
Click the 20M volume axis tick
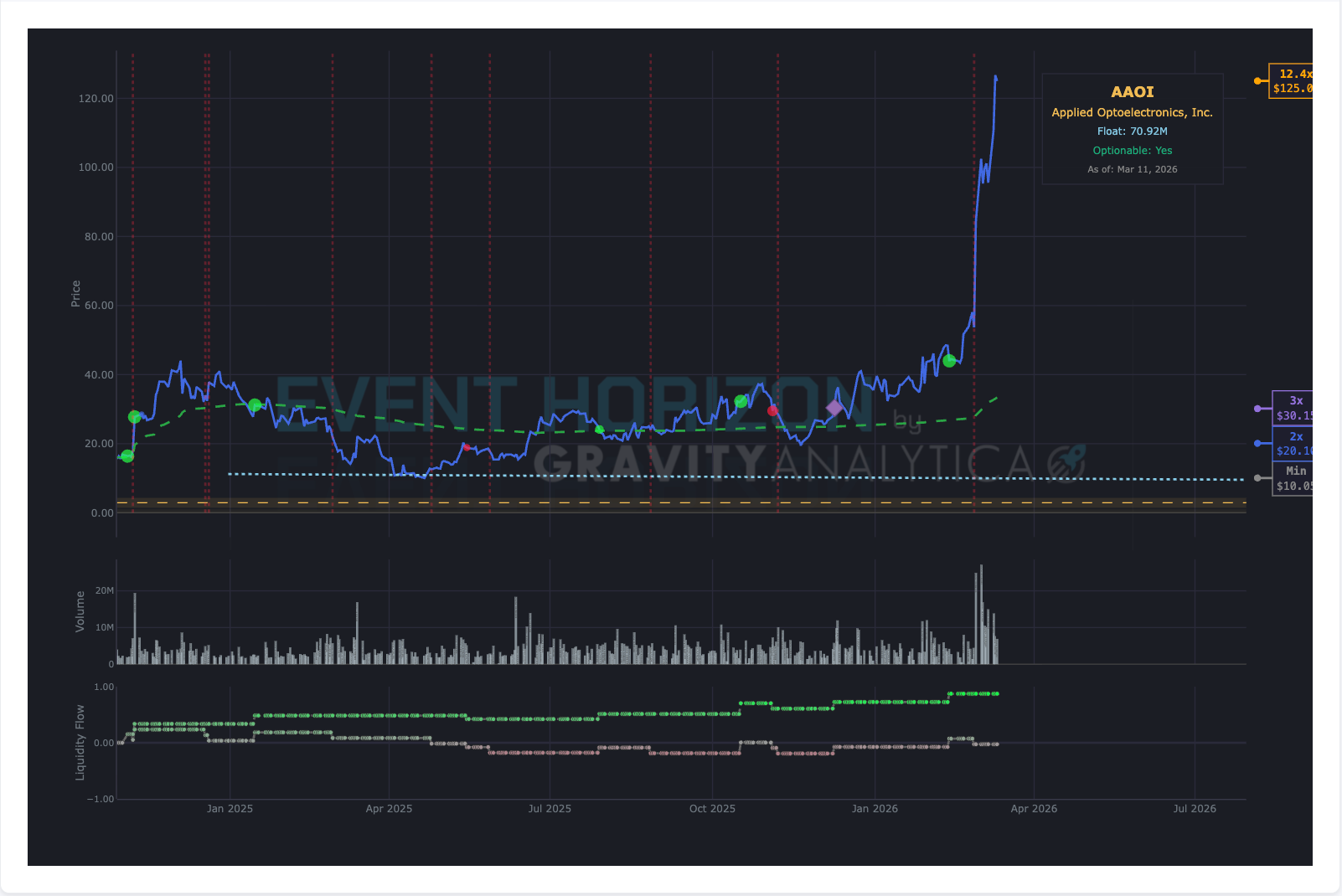click(x=104, y=591)
